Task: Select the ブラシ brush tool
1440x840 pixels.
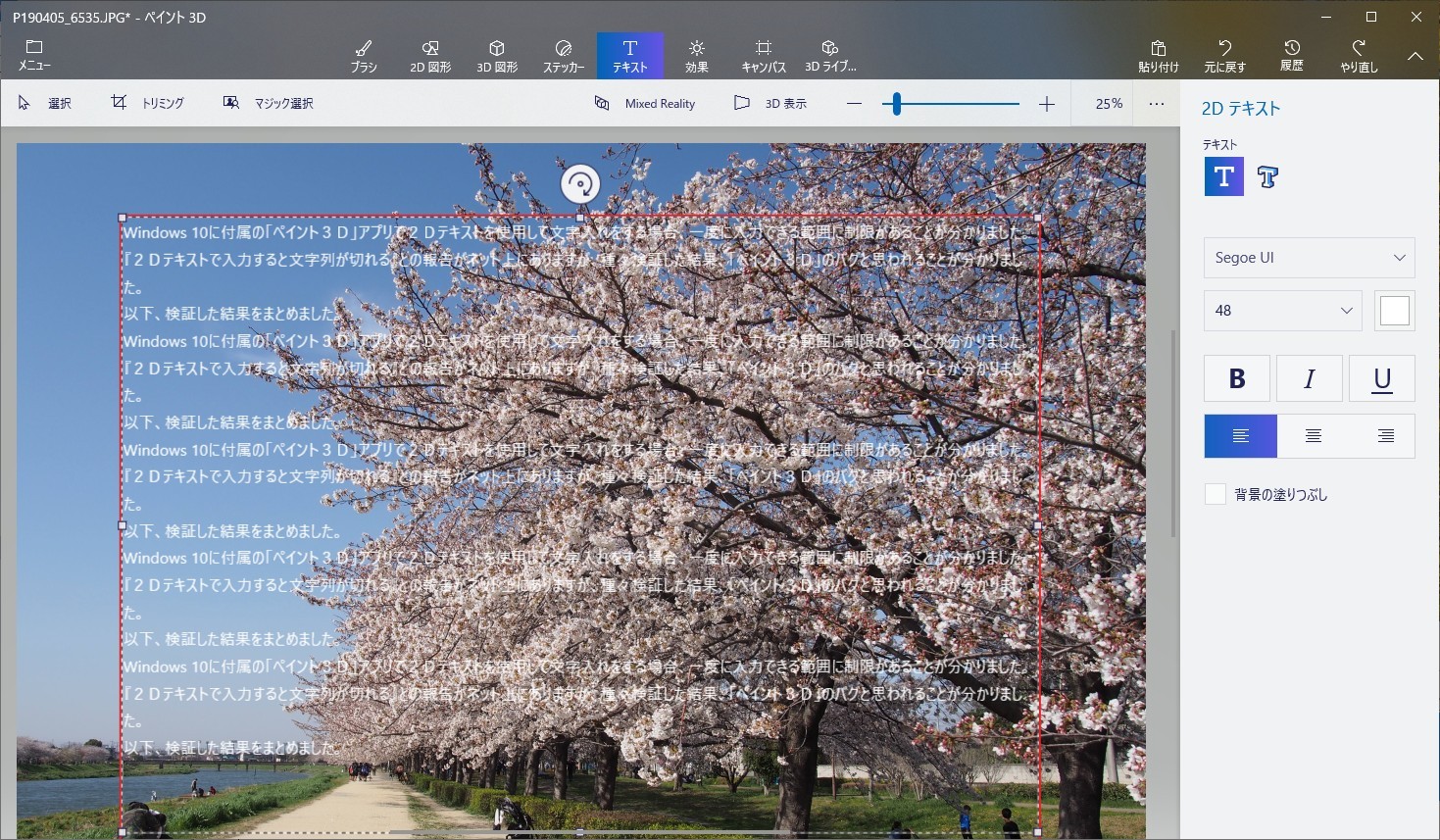Action: click(x=364, y=56)
